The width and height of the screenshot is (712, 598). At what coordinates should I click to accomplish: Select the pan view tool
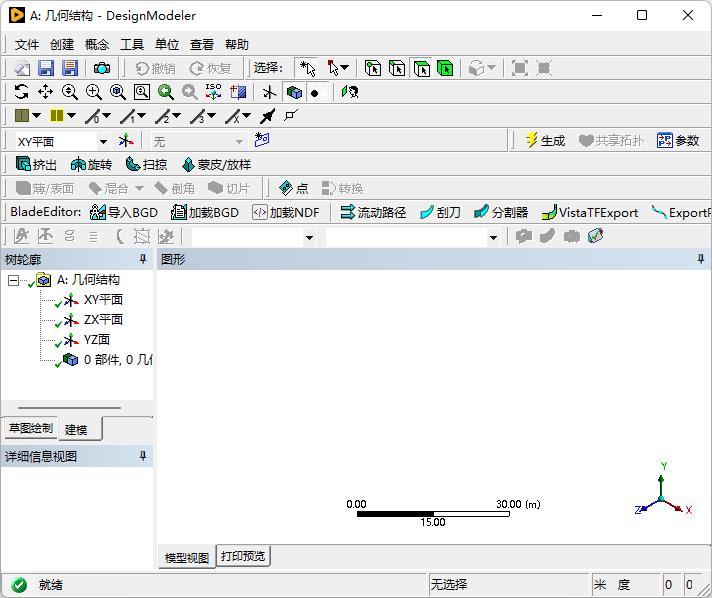(45, 92)
